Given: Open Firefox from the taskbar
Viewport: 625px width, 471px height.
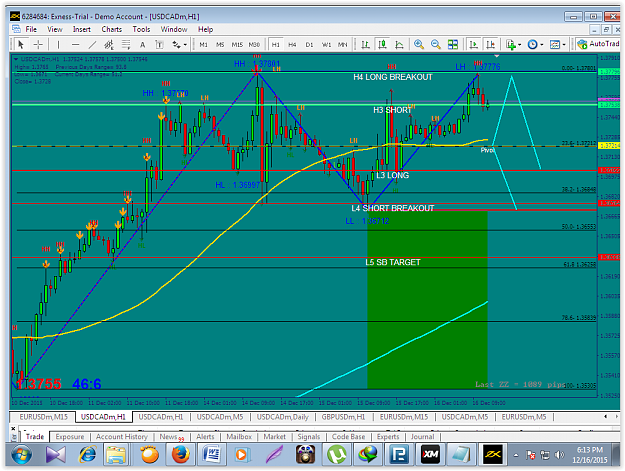Looking at the screenshot, I should pyautogui.click(x=181, y=455).
